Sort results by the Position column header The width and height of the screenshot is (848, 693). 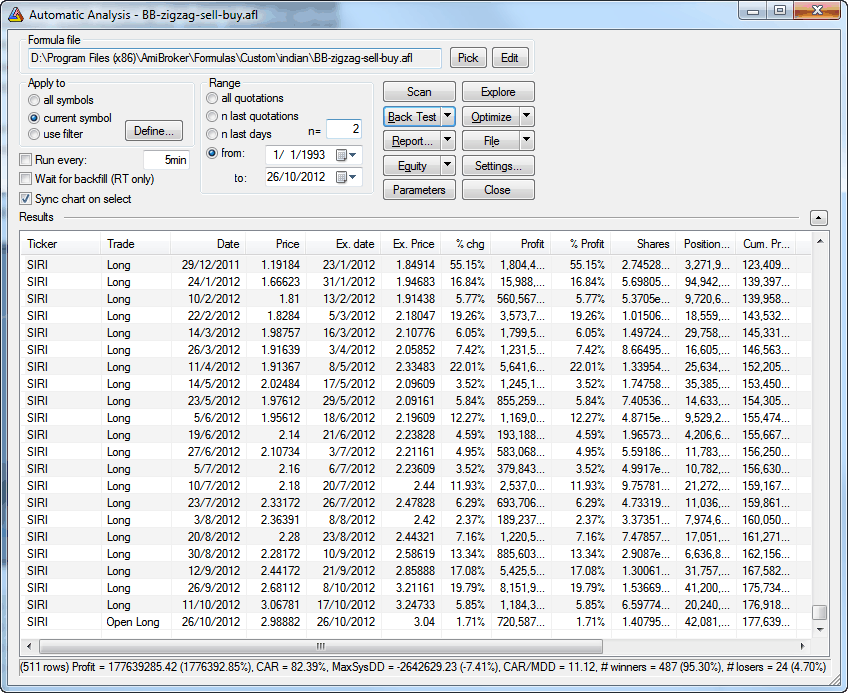[706, 244]
